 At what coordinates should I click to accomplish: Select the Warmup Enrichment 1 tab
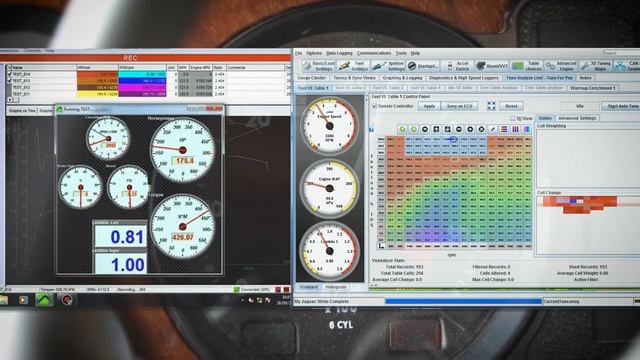click(x=593, y=88)
